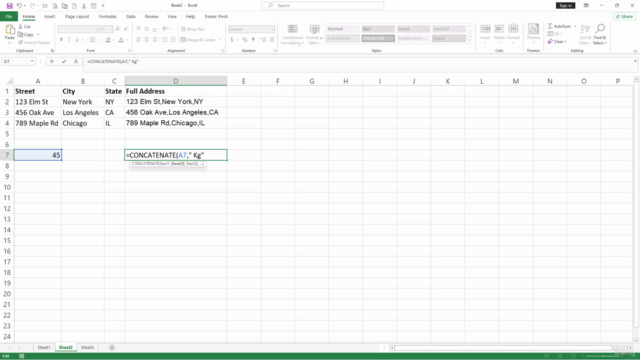Cancel the formula entry with the X button
Screen dimensions: 640x360
click(52, 61)
